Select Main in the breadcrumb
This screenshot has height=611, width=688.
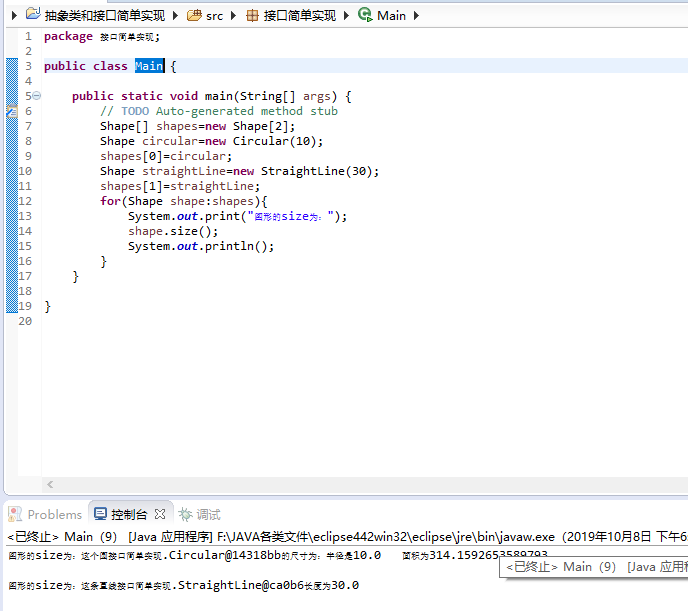pyautogui.click(x=391, y=16)
